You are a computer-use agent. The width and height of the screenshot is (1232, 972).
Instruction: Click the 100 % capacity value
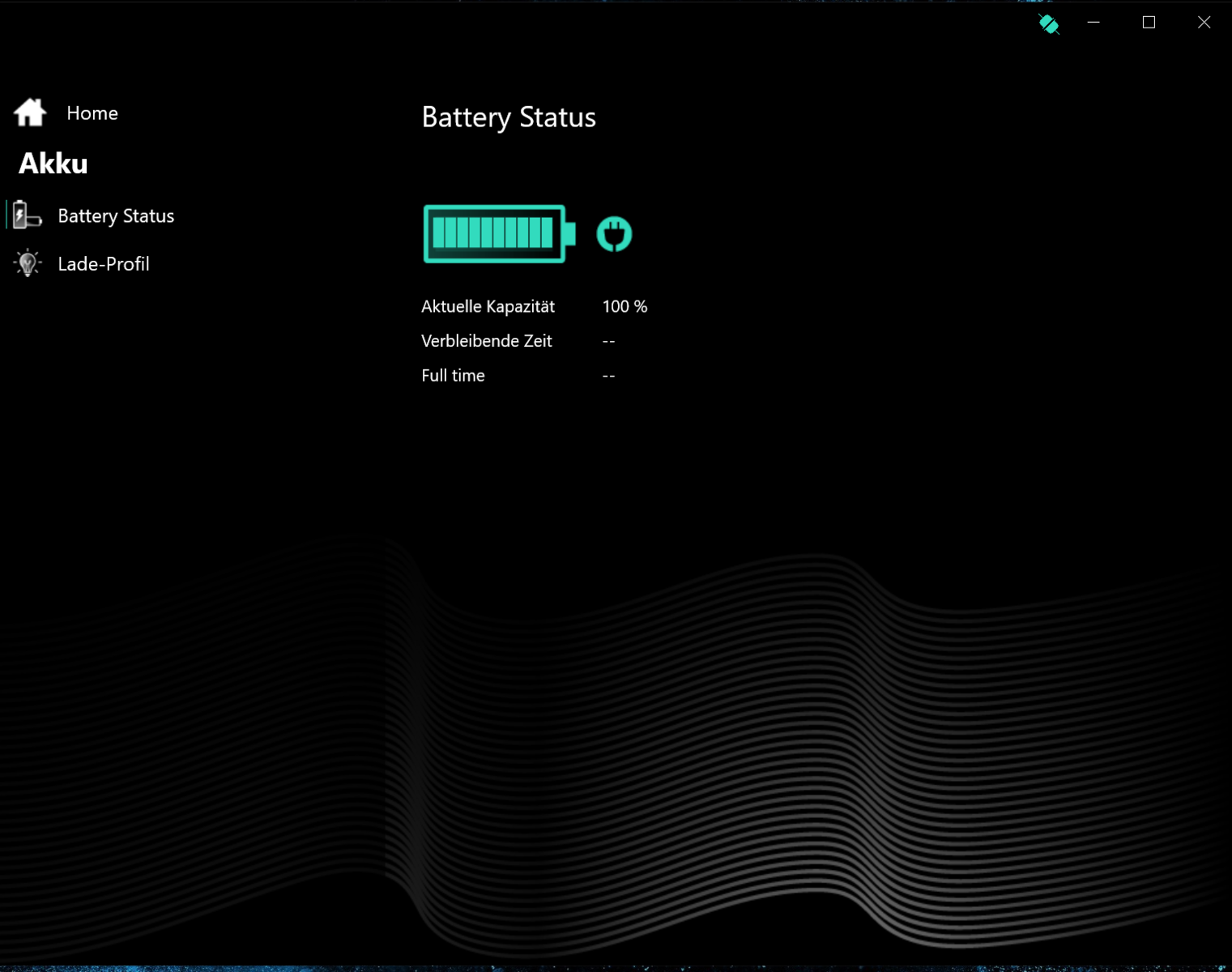coord(625,307)
